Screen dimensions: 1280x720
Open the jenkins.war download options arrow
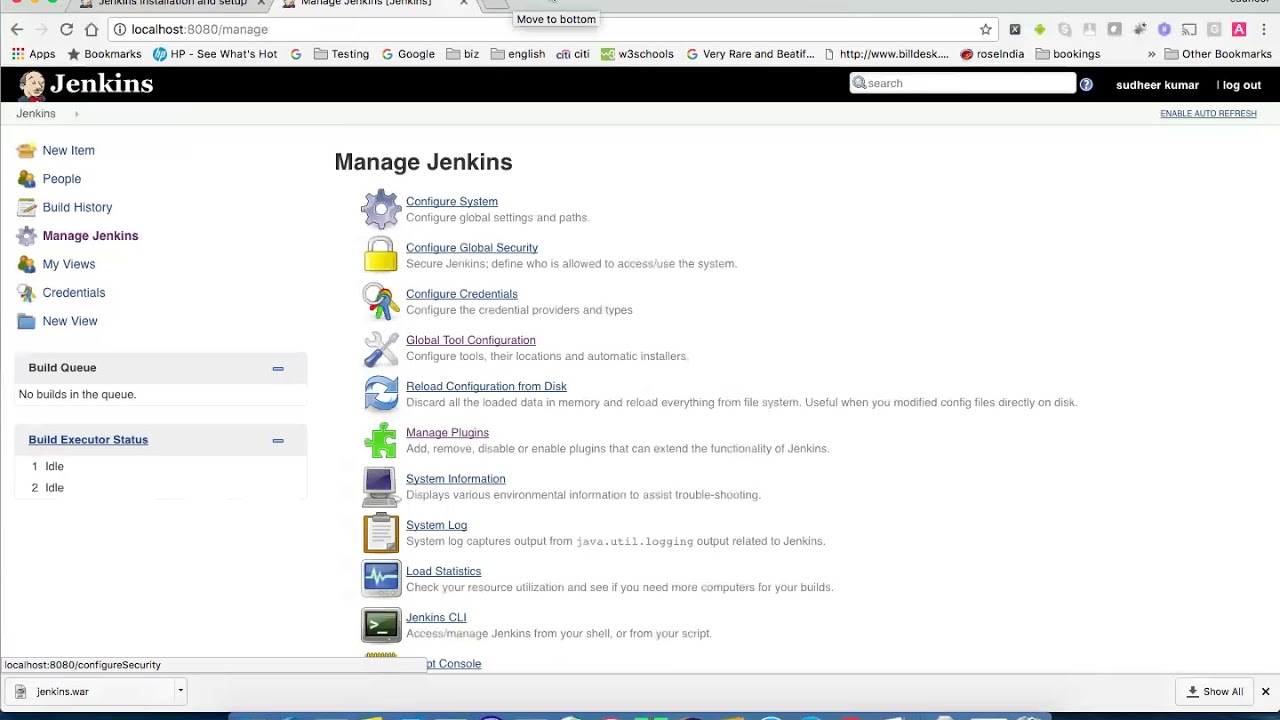point(180,691)
